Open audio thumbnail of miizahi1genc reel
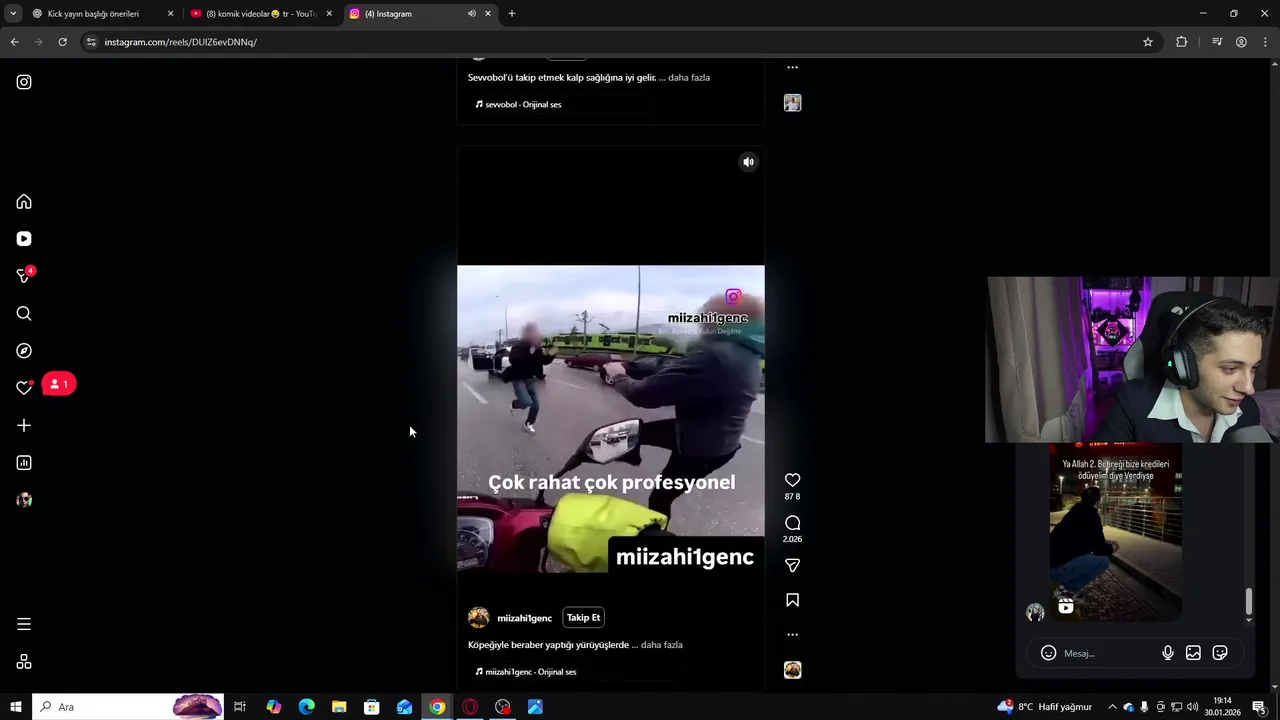Screen dimensions: 1280x720 click(792, 670)
